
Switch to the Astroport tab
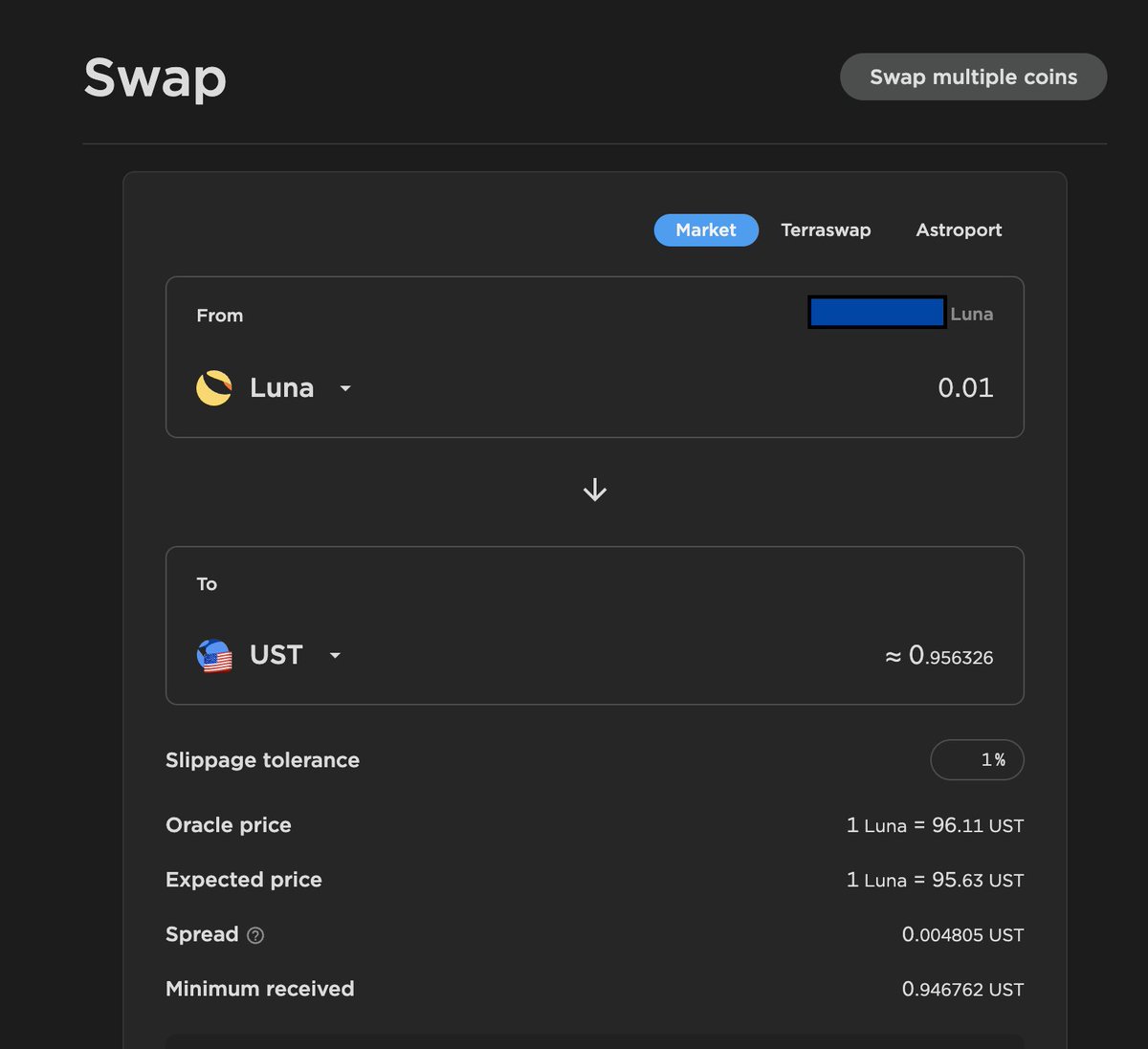coord(959,229)
